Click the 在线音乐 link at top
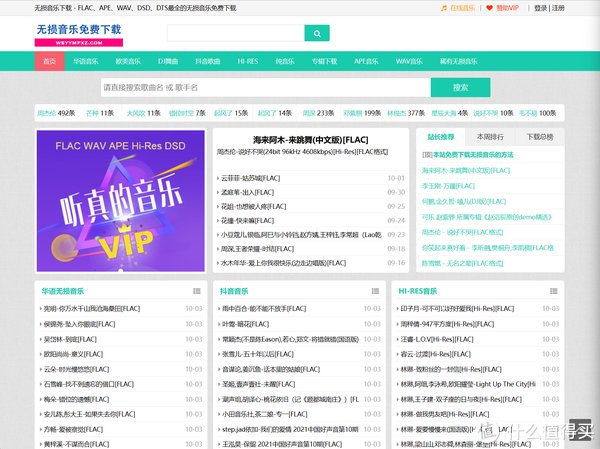This screenshot has width=600, height=449. tap(462, 8)
